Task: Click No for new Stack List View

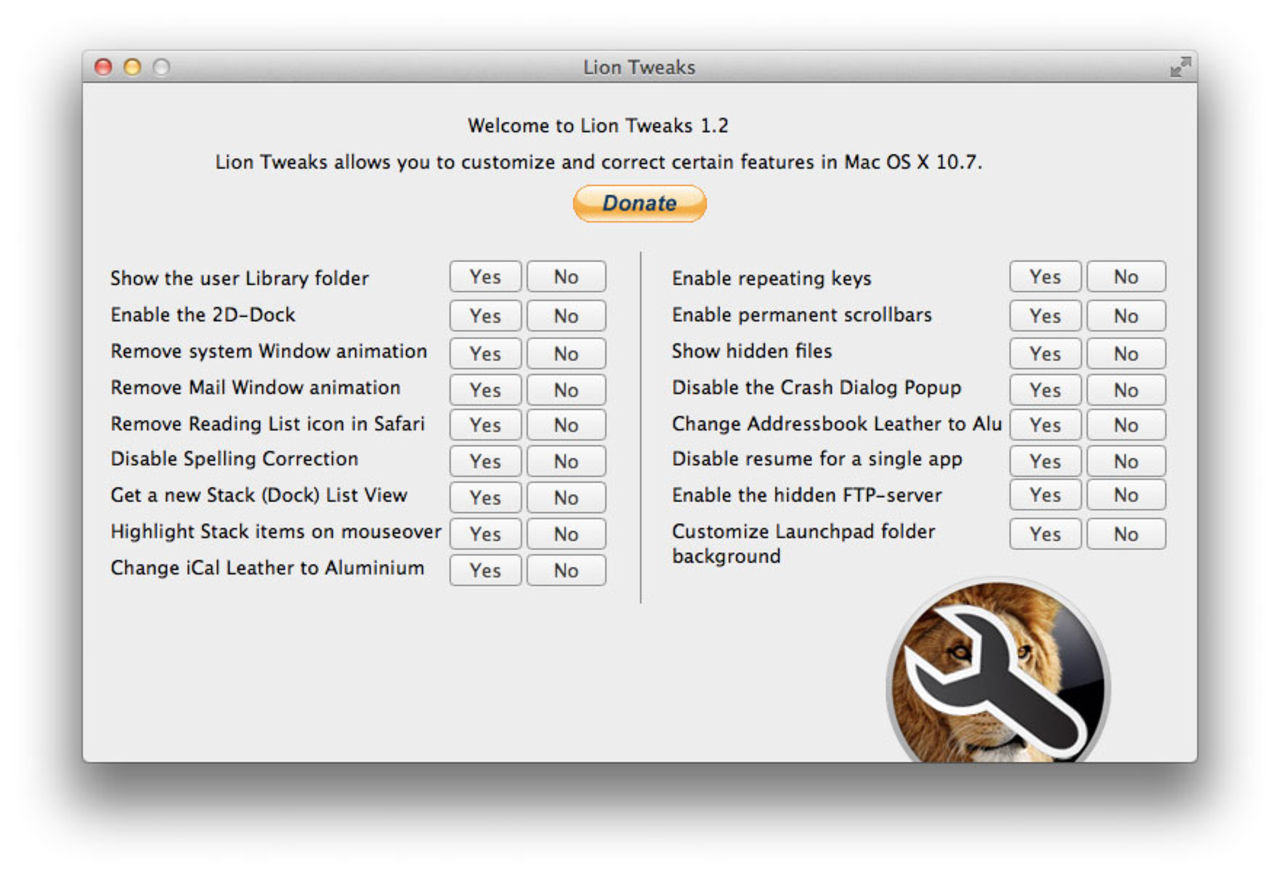Action: (x=566, y=497)
